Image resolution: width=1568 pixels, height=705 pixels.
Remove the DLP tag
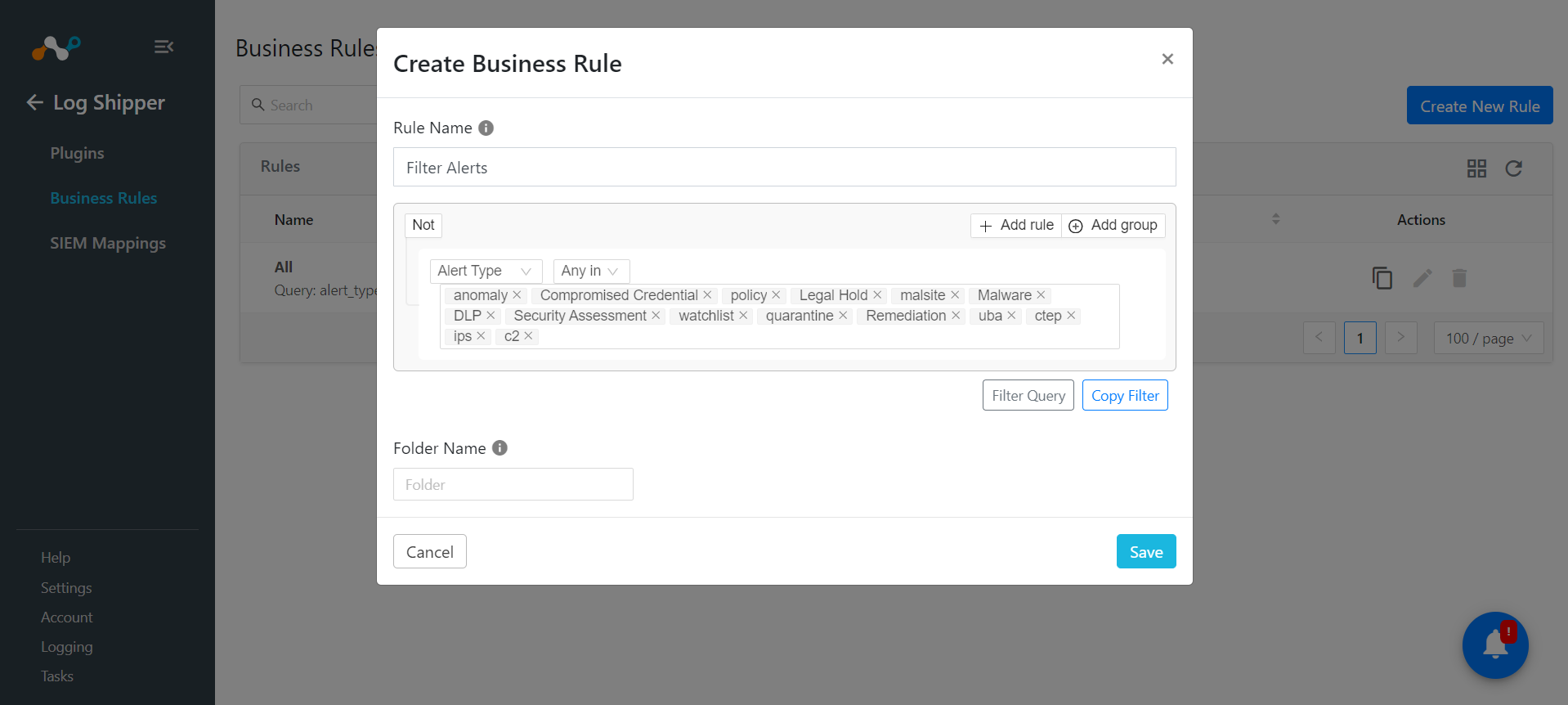point(491,316)
